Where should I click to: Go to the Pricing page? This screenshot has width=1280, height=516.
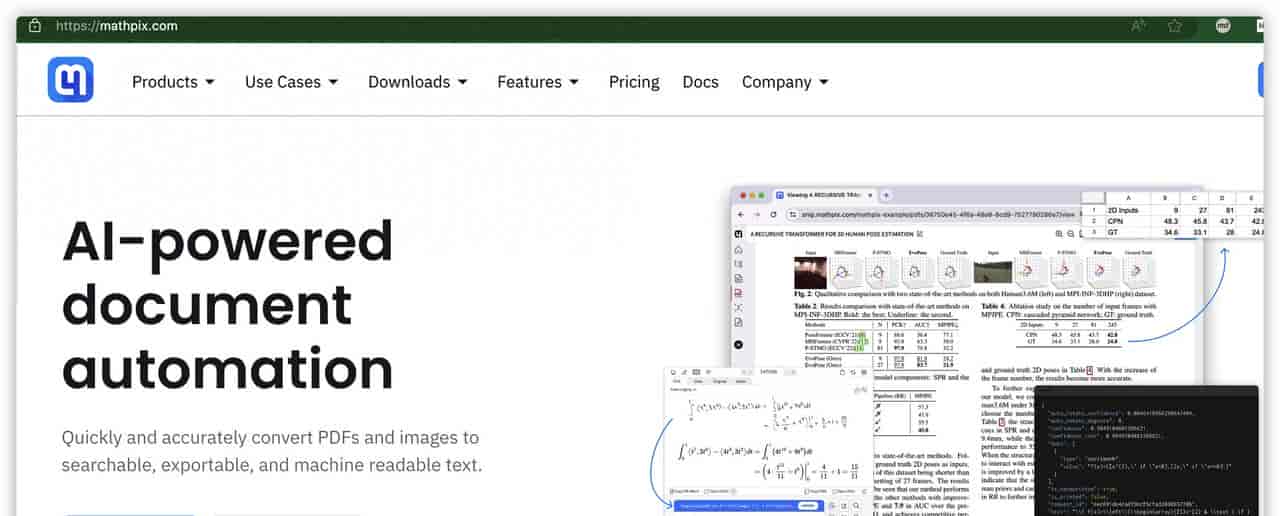point(634,82)
